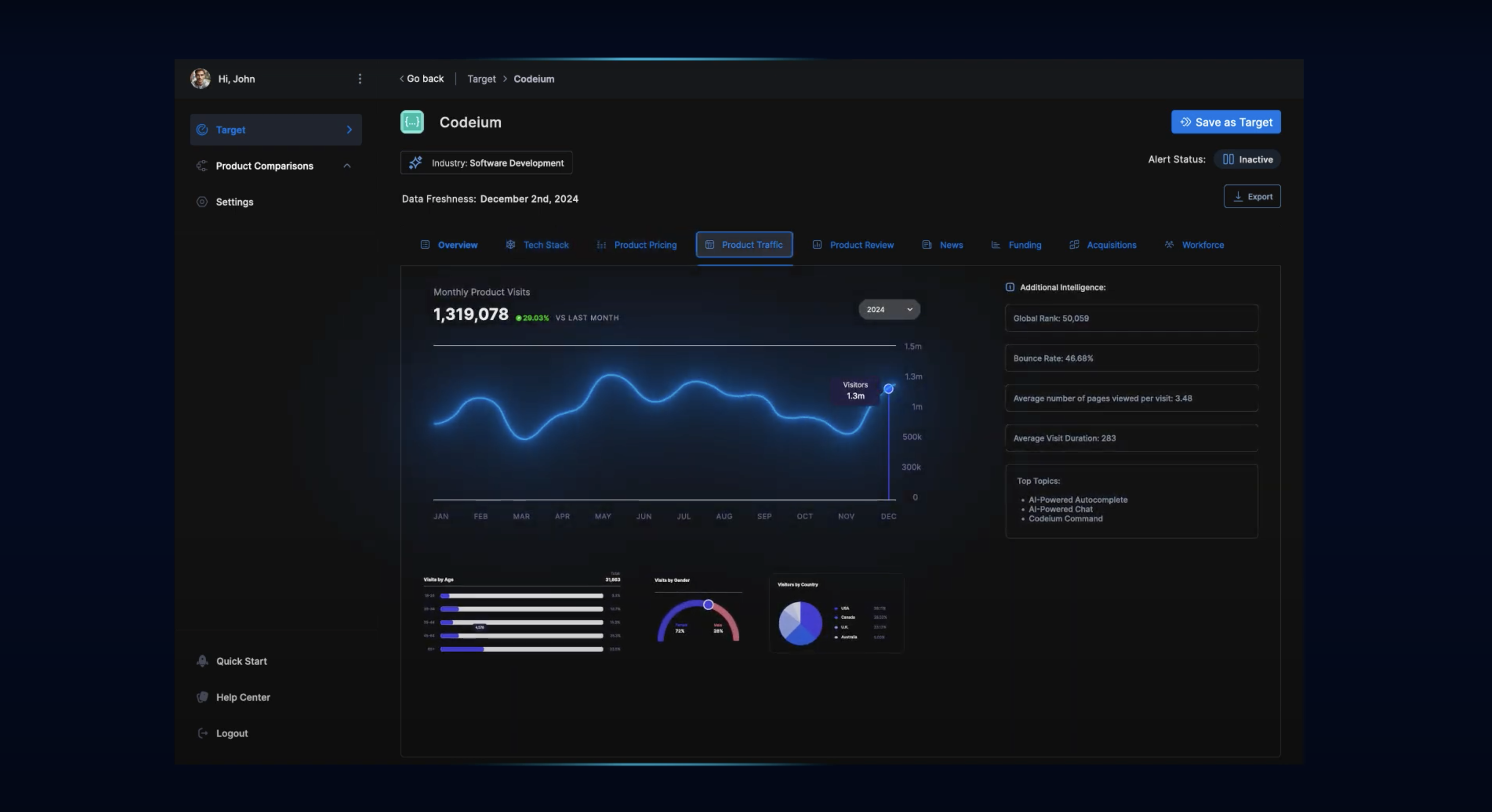Click the Help Center icon
Viewport: 1492px width, 812px height.
(202, 697)
